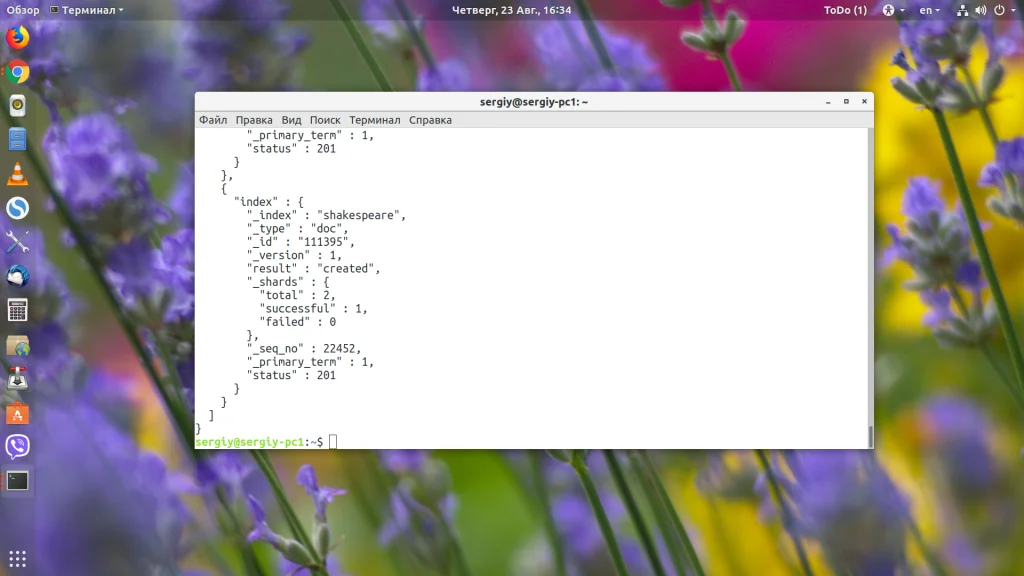Open the ToDo (1) indicator

click(845, 10)
